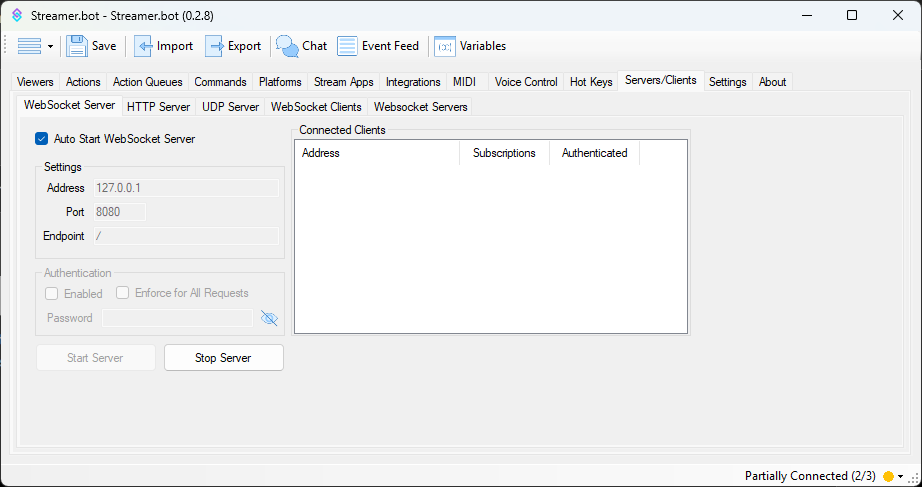Open the Event Feed
Image resolution: width=922 pixels, height=487 pixels.
[378, 46]
